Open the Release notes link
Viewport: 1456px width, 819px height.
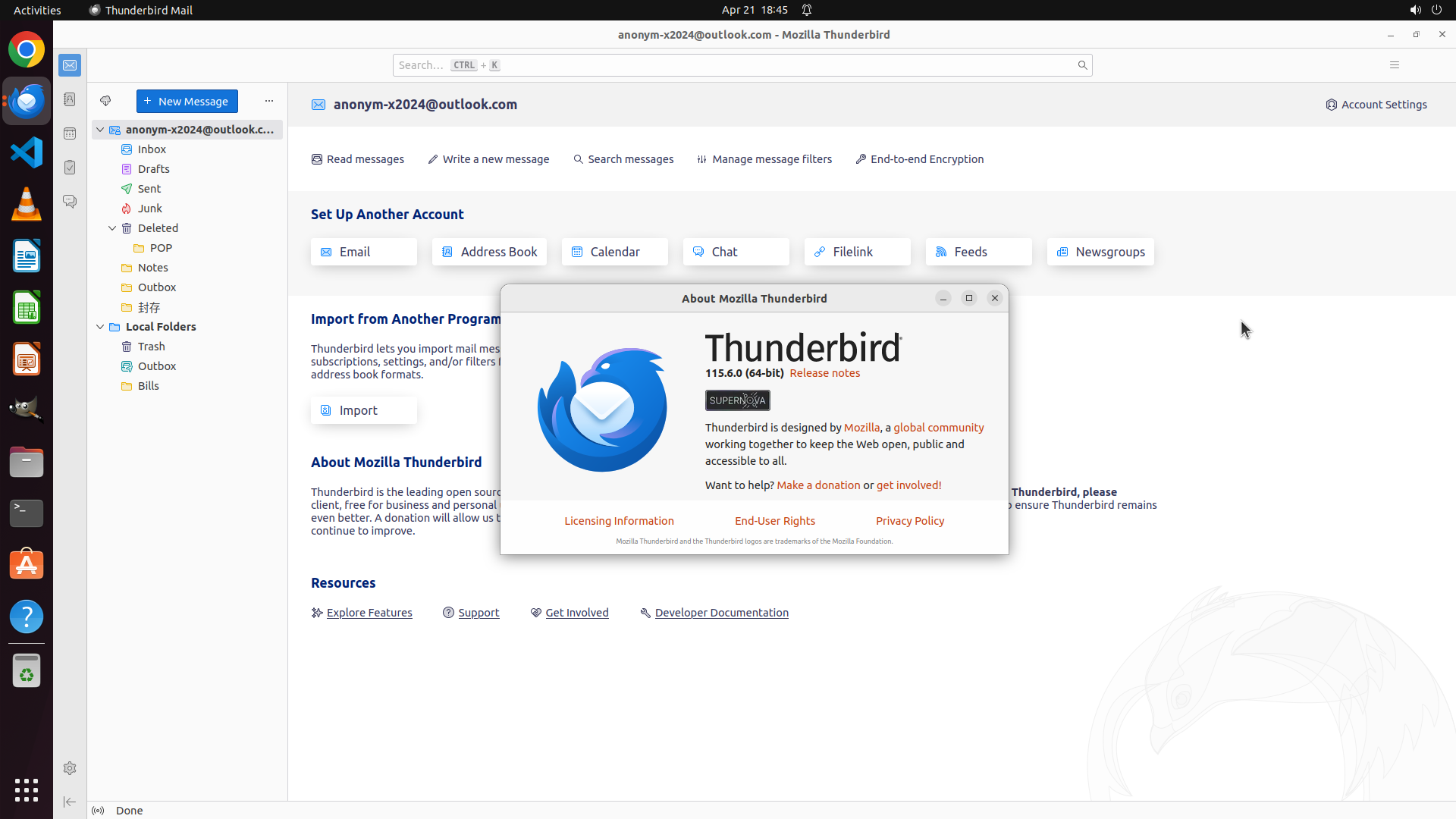pyautogui.click(x=824, y=373)
